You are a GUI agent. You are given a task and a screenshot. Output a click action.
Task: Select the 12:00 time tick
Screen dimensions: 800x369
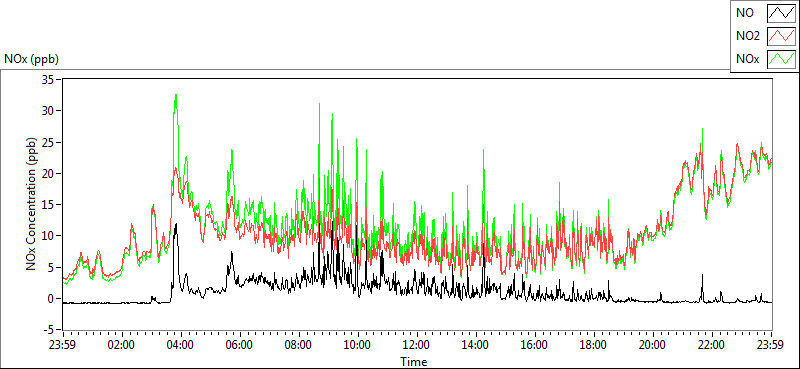[x=417, y=345]
